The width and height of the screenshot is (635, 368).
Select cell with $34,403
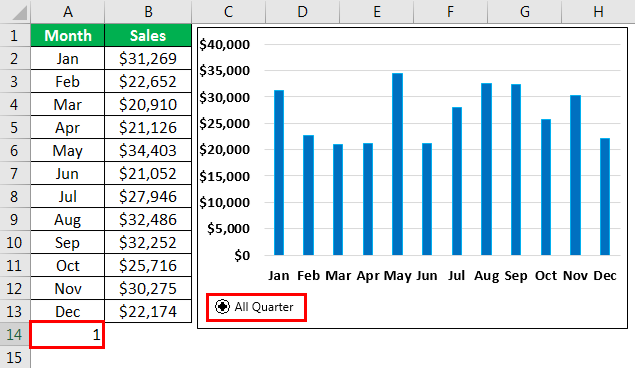pyautogui.click(x=148, y=151)
